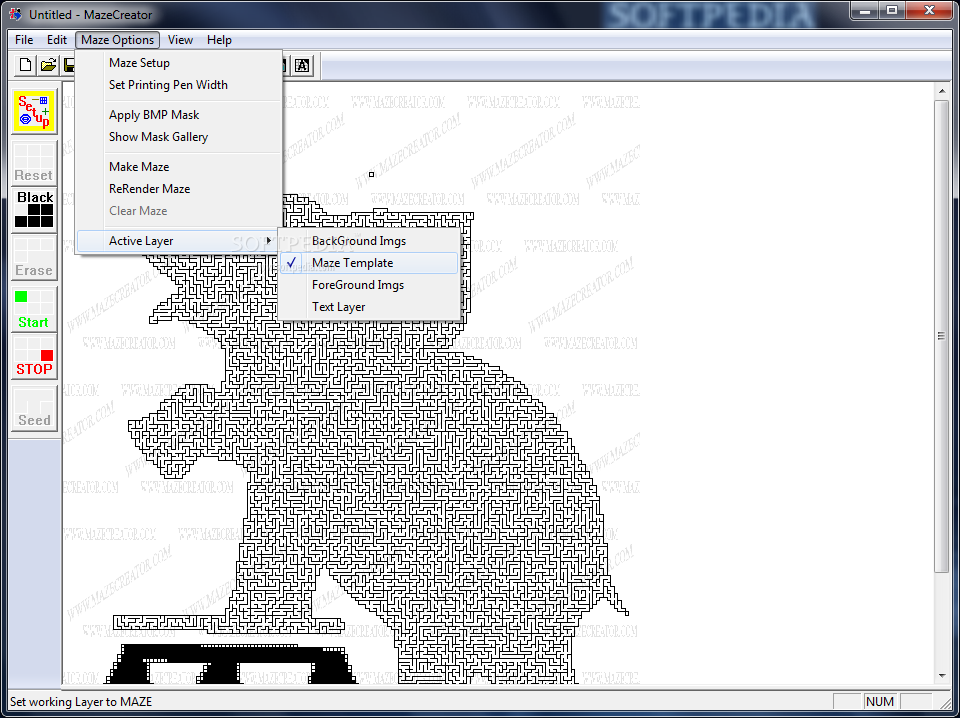
Task: Click the vertical scrollbar down arrow
Action: point(942,676)
